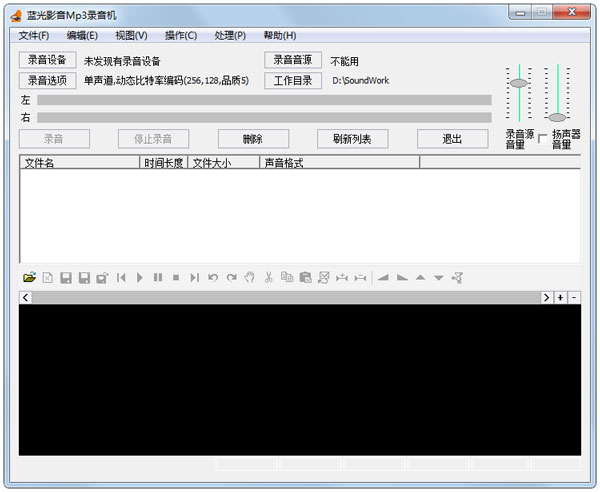Image resolution: width=600 pixels, height=492 pixels.
Task: Minimize the 蓝光影音Mp3录音机 window
Action: point(520,12)
